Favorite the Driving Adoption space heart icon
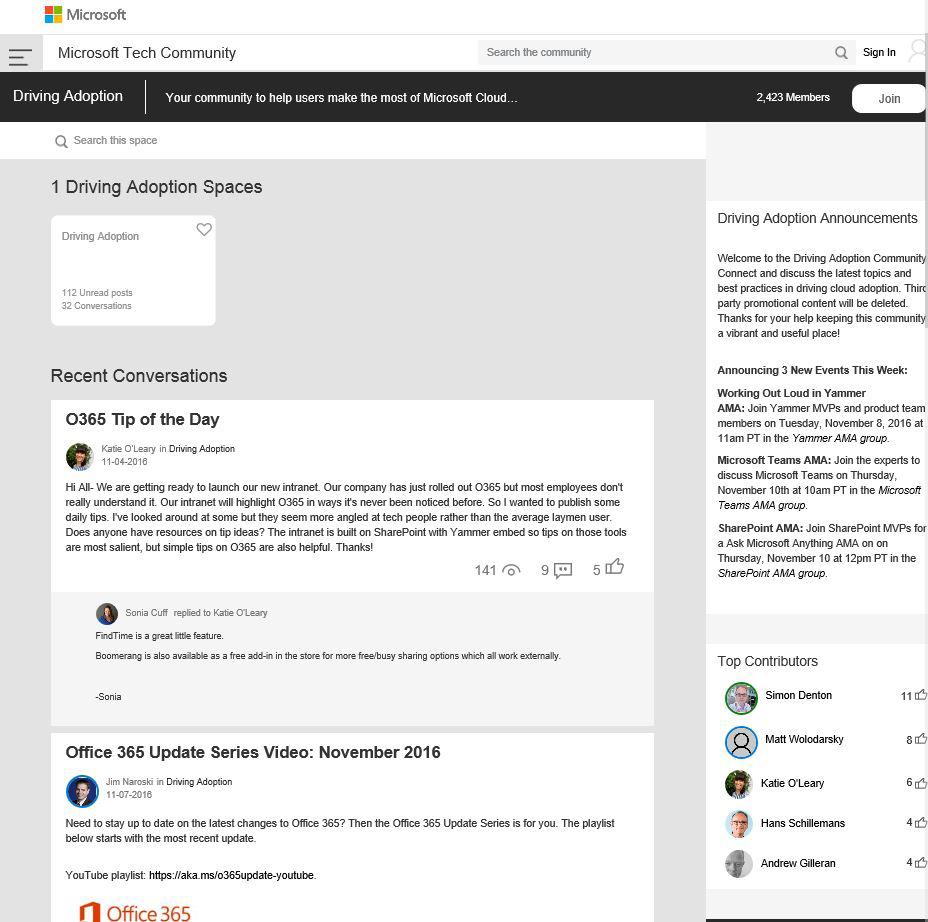The height and width of the screenshot is (922, 928). pos(204,230)
